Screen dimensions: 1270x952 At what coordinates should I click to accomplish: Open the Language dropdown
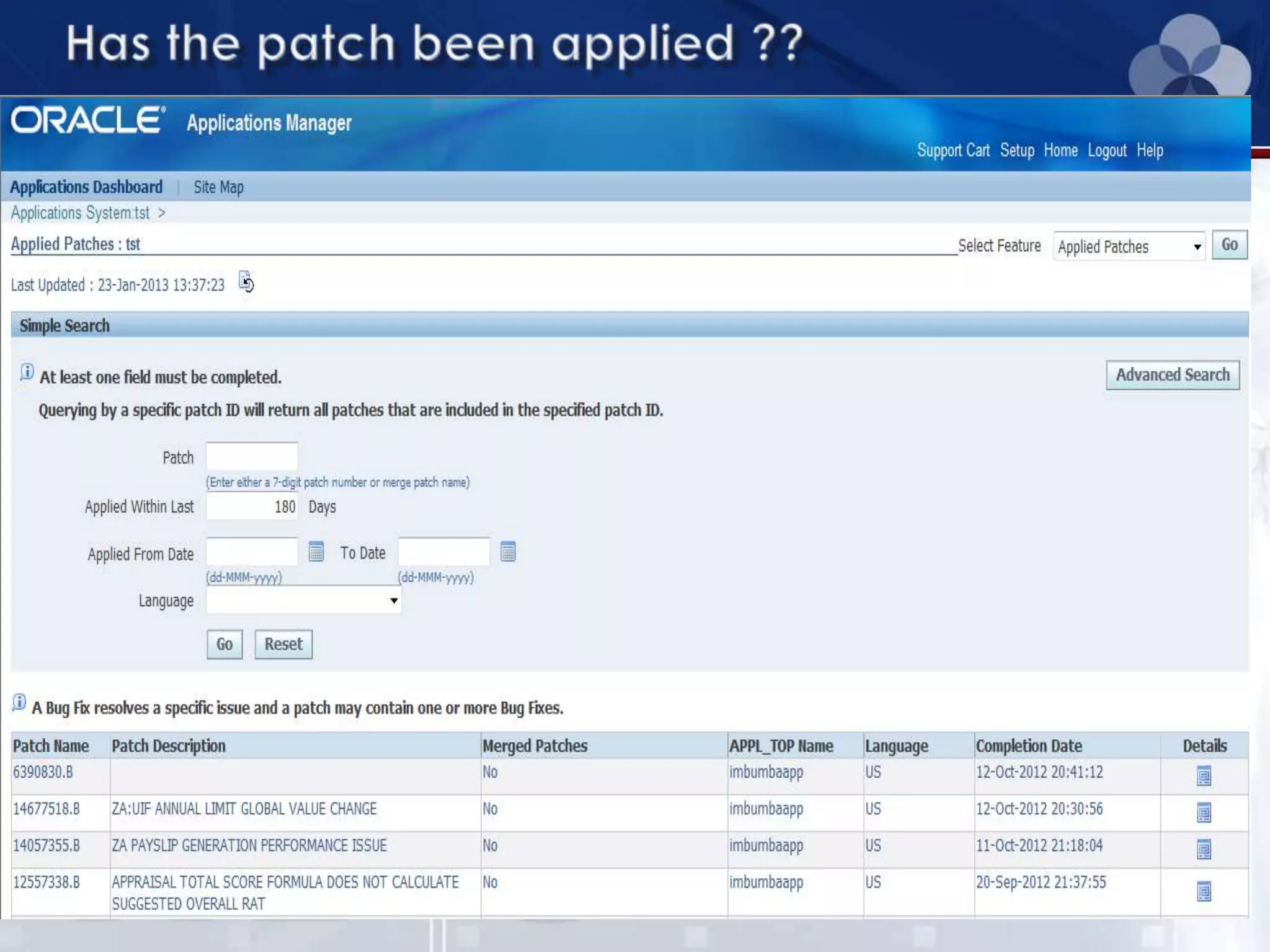point(303,601)
